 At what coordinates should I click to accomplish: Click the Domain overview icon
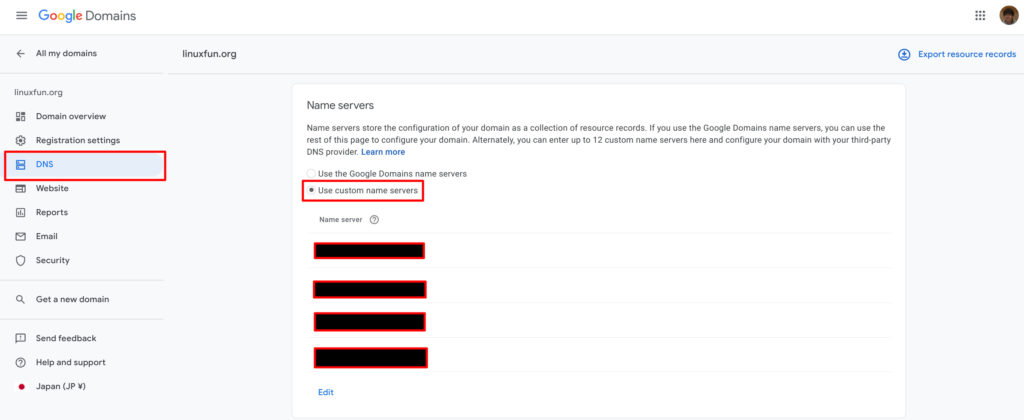pyautogui.click(x=21, y=116)
